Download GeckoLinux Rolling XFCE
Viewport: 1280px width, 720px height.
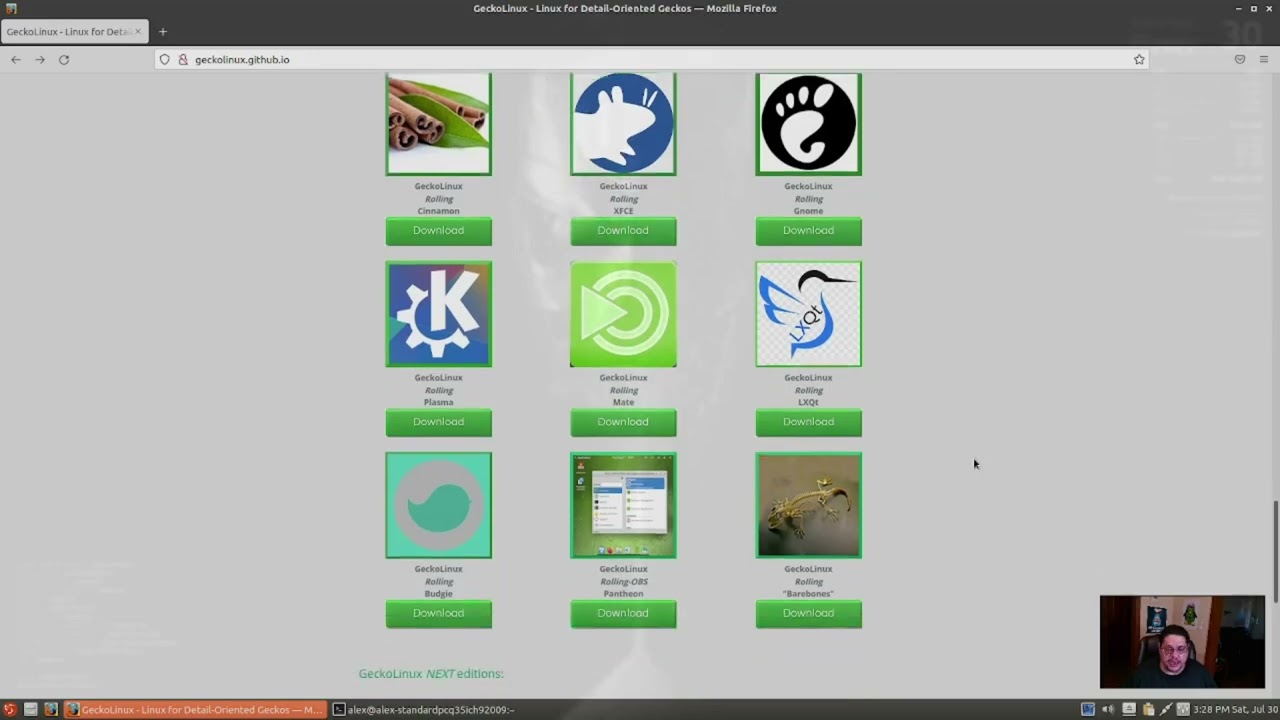pyautogui.click(x=623, y=231)
